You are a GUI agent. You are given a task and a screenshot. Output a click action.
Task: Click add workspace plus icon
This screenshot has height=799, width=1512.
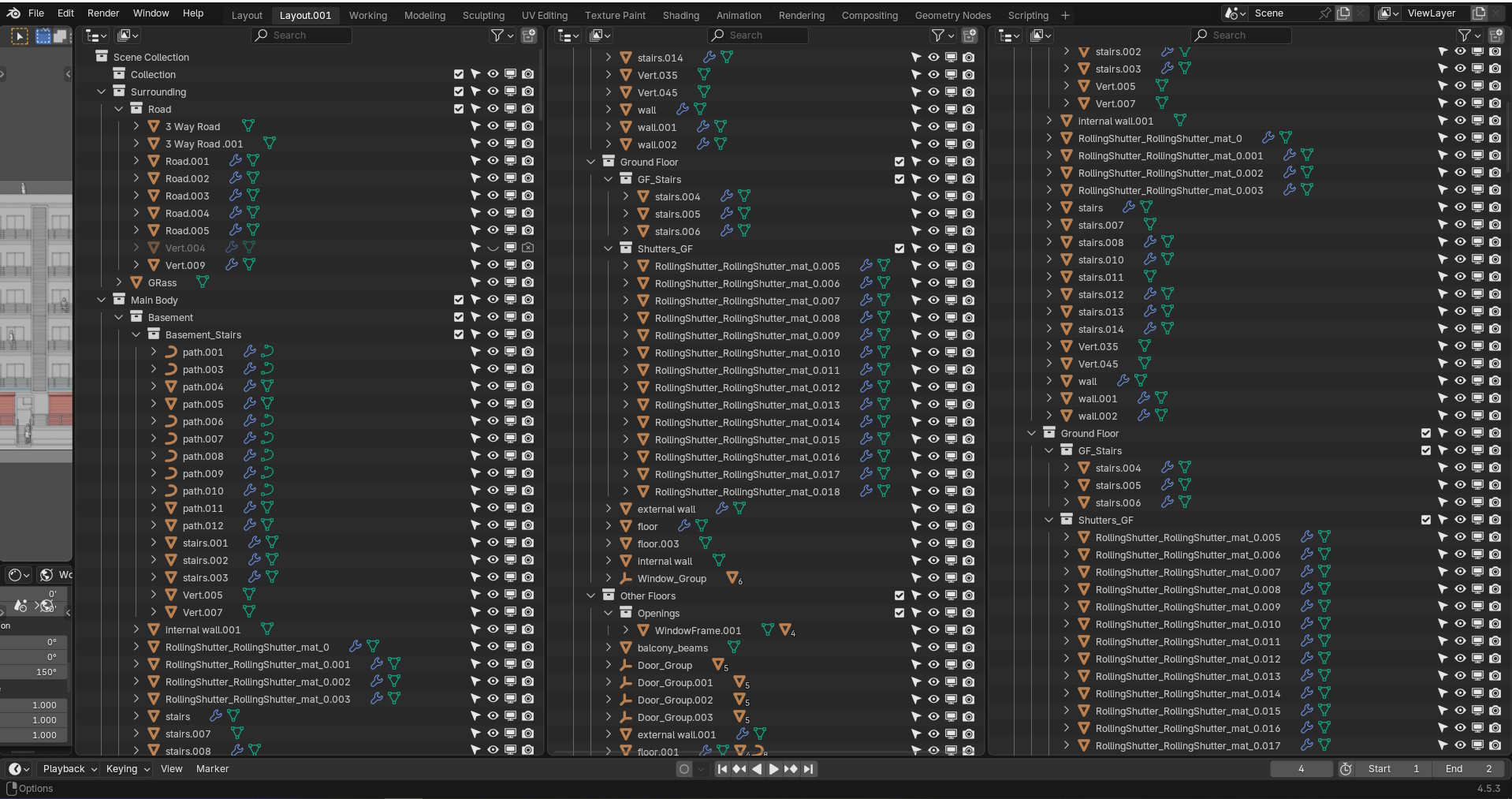pyautogui.click(x=1065, y=15)
